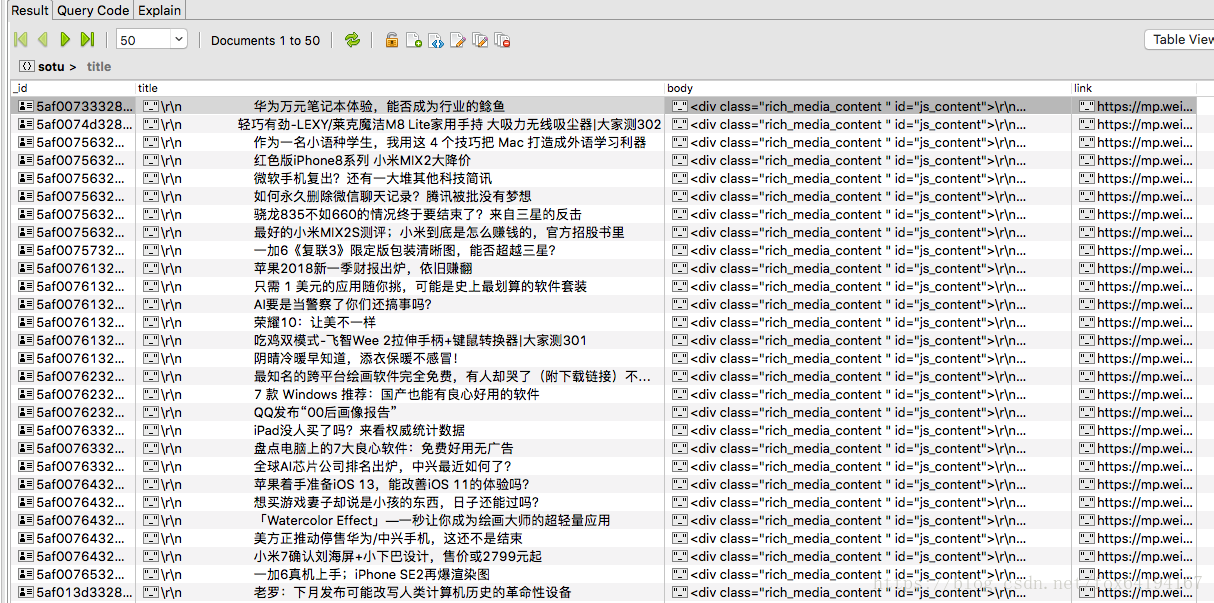
Task: Select title AI要是当警察了你们还搞事吗
Action: click(x=343, y=304)
